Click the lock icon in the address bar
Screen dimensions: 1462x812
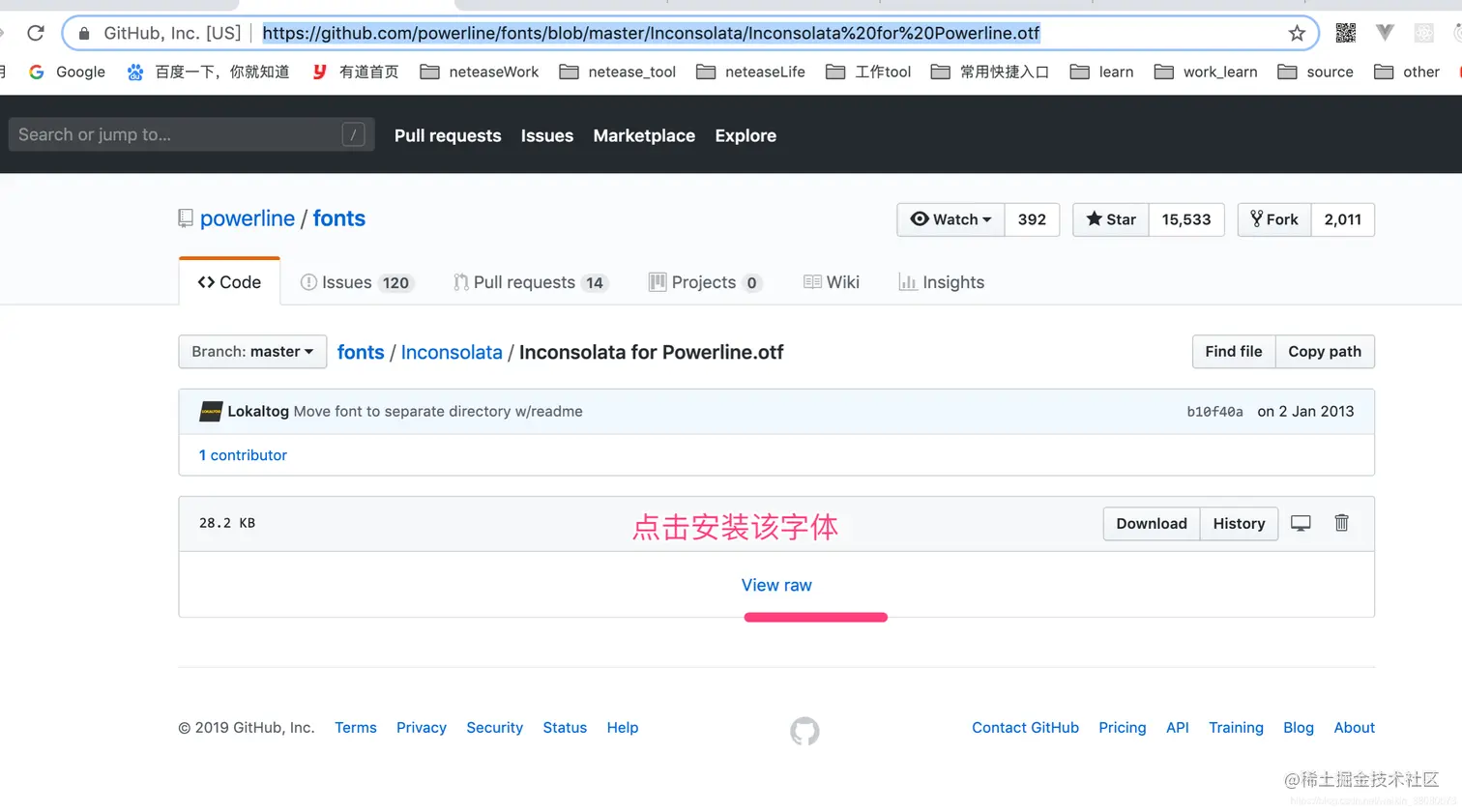pyautogui.click(x=84, y=33)
